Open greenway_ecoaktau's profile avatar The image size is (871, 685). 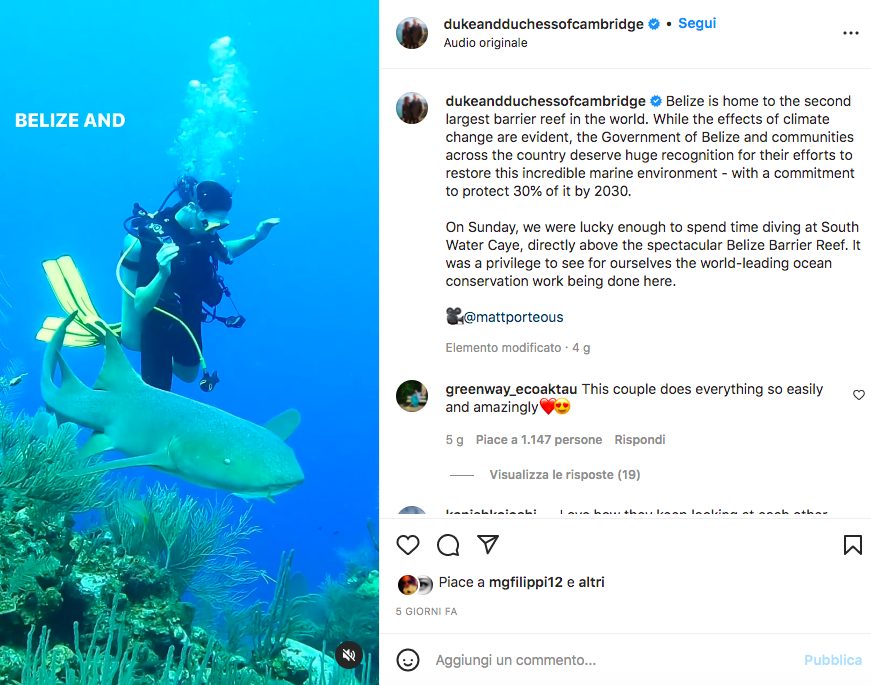click(x=412, y=396)
